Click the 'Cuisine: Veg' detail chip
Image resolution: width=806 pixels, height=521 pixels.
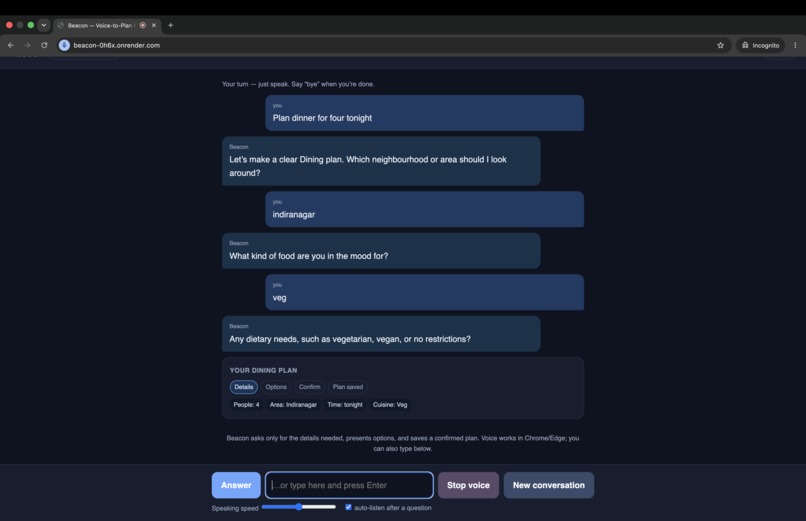click(390, 404)
